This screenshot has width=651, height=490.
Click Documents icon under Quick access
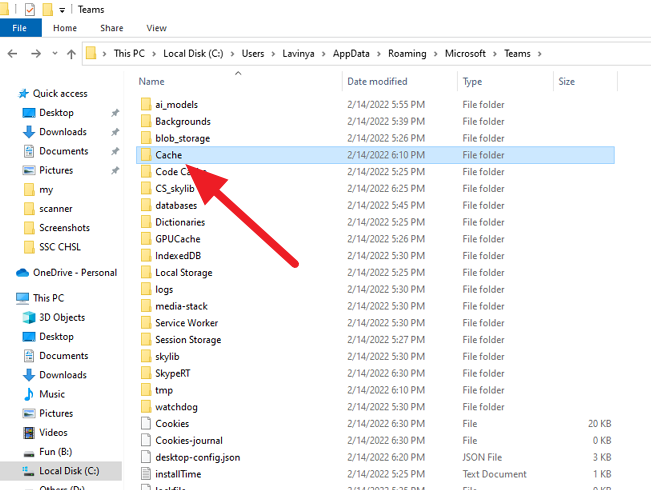point(29,151)
